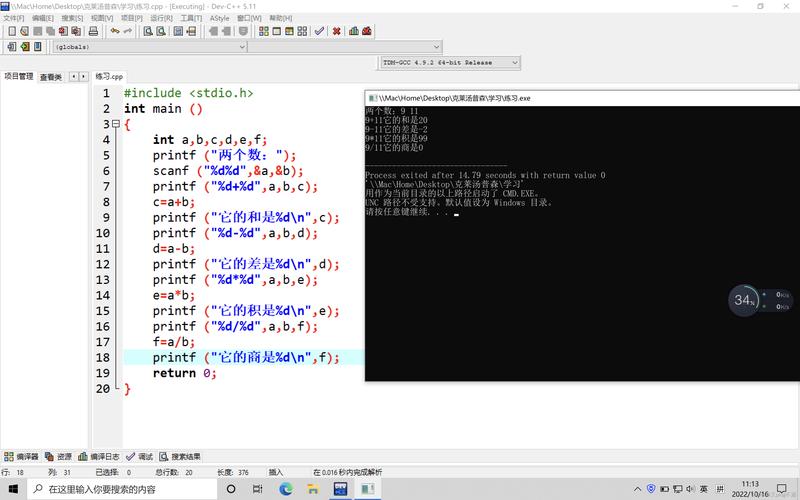
Task: Click the profiling chart toolbar icon
Action: pos(354,31)
